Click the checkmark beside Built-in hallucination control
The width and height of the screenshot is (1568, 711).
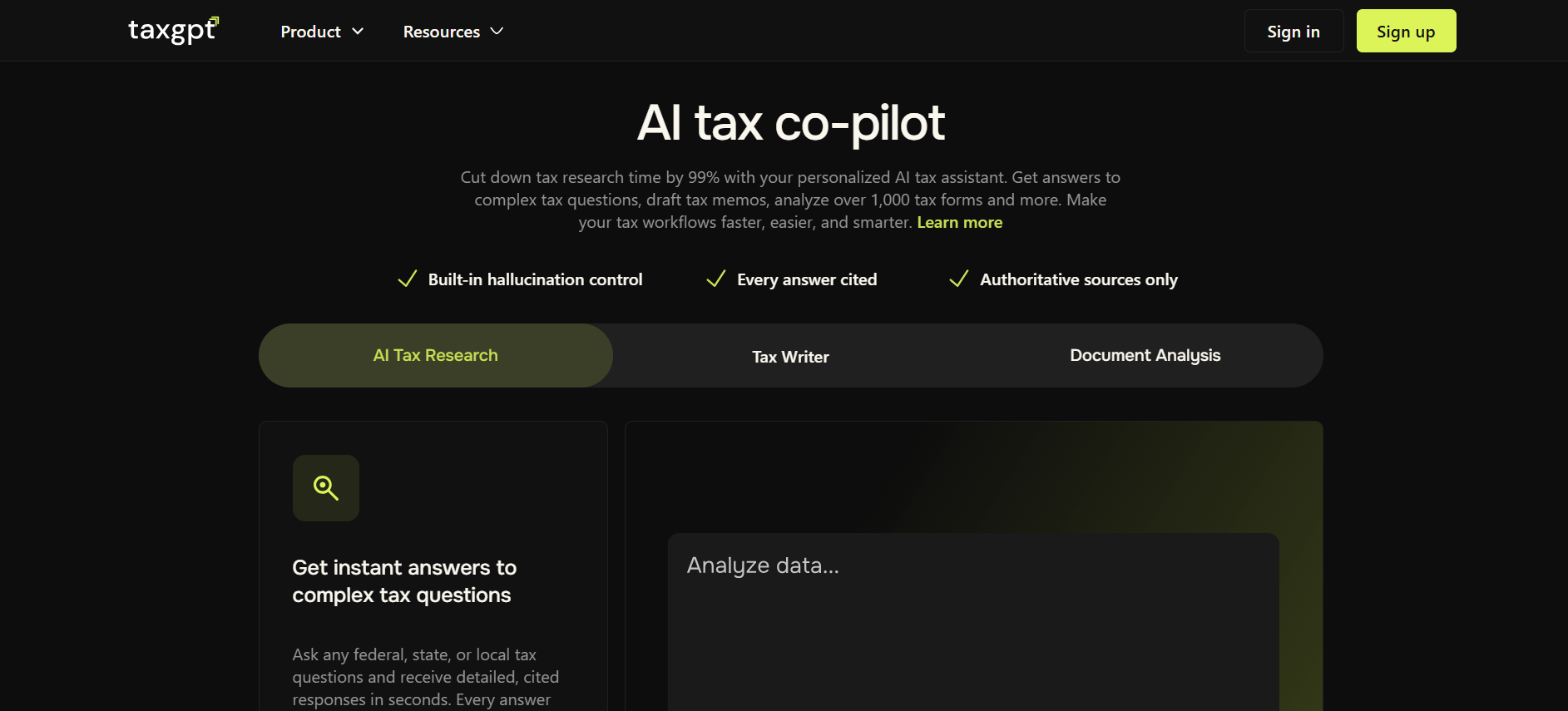408,279
